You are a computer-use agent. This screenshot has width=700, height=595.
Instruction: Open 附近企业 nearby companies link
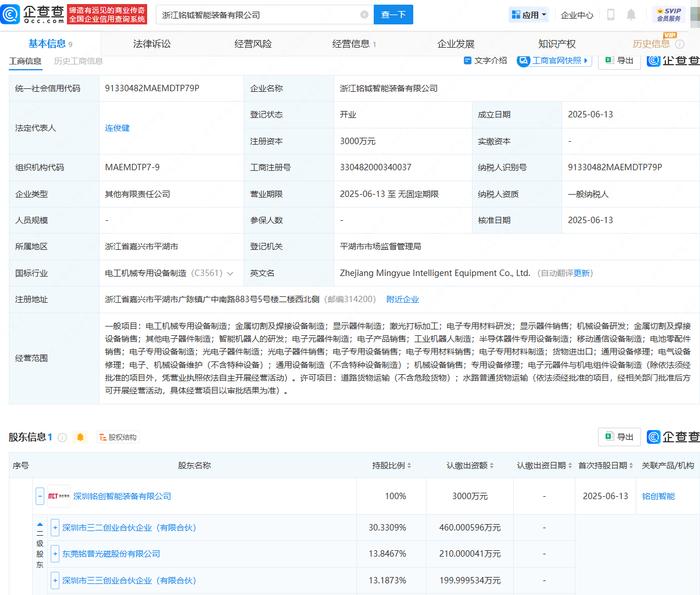click(x=402, y=299)
